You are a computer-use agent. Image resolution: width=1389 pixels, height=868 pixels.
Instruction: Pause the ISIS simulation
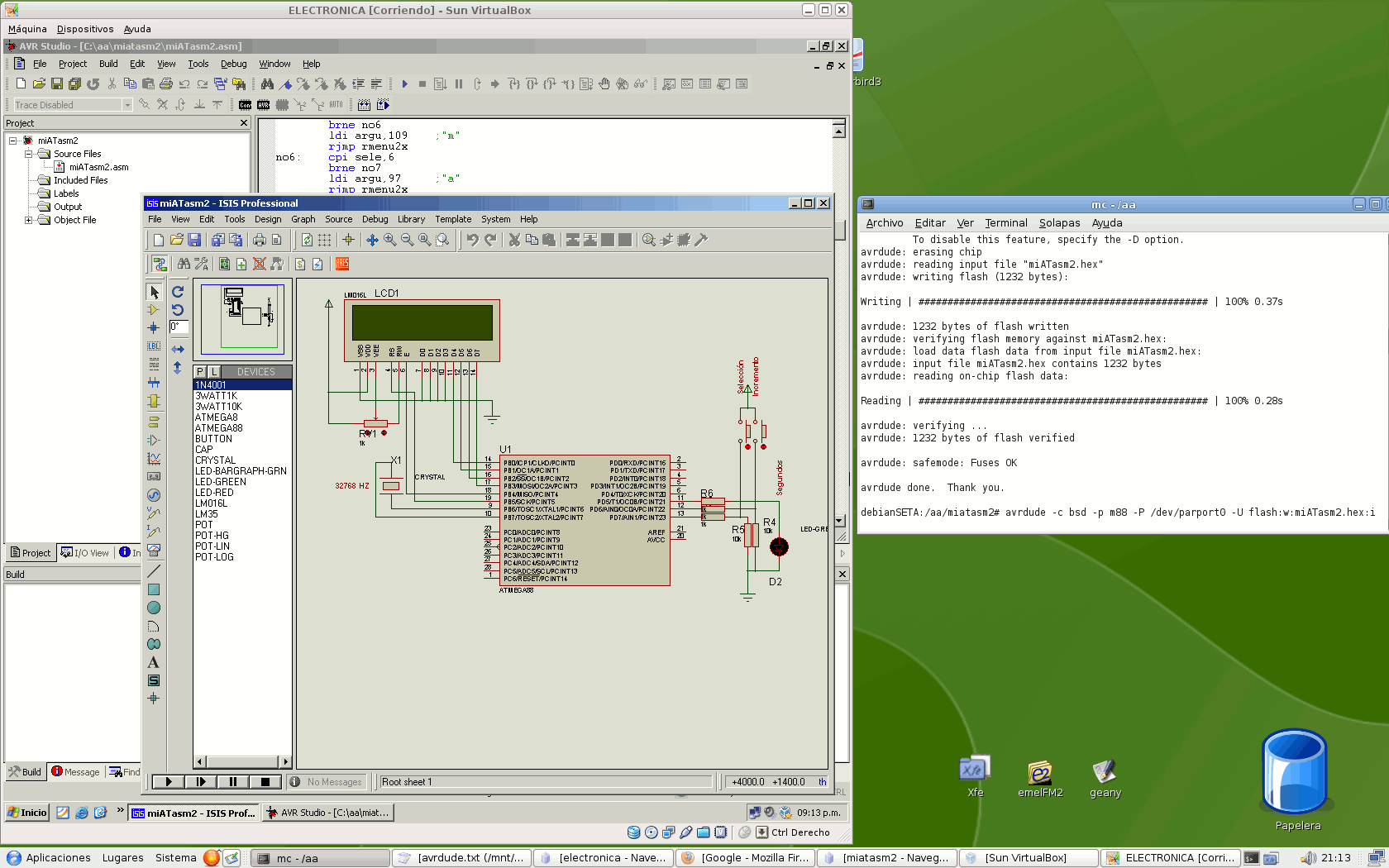coord(233,781)
